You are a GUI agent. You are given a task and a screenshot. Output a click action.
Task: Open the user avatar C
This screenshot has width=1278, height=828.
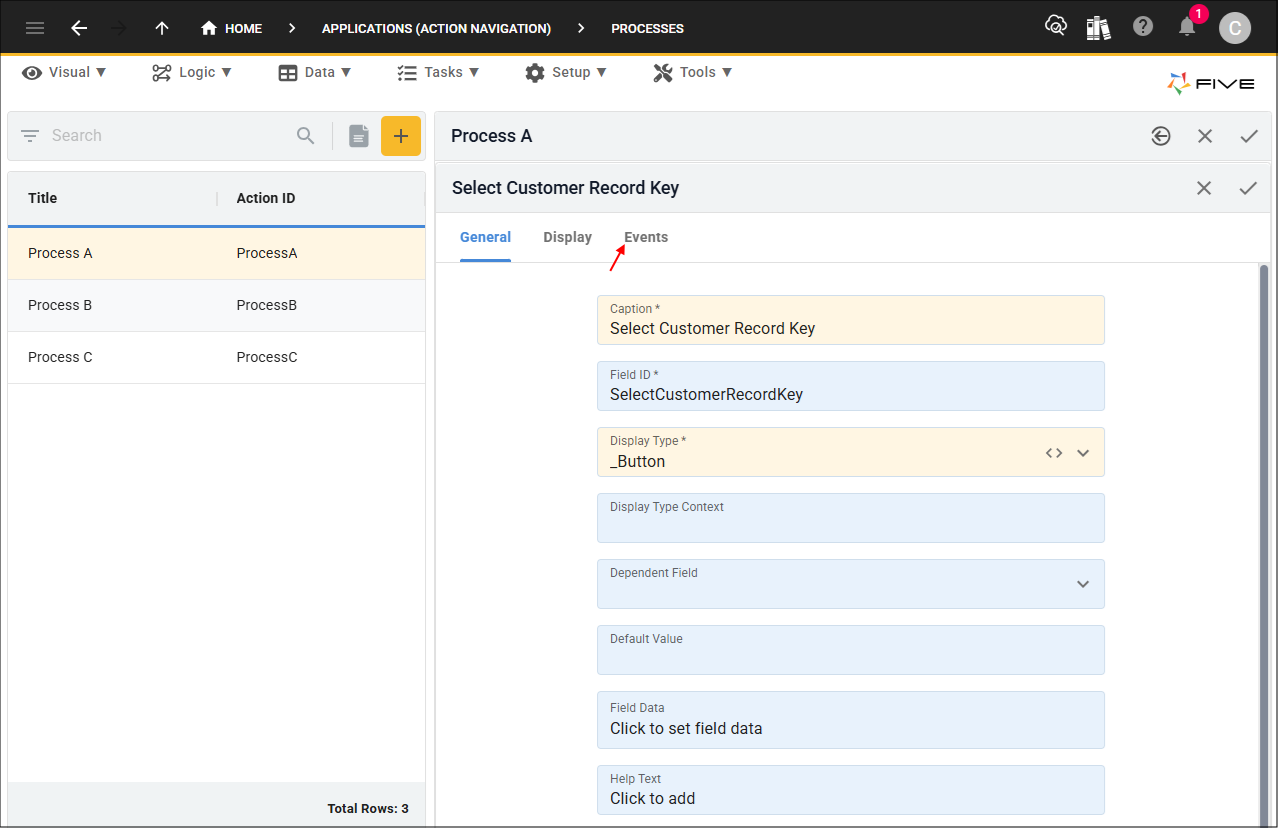1235,28
